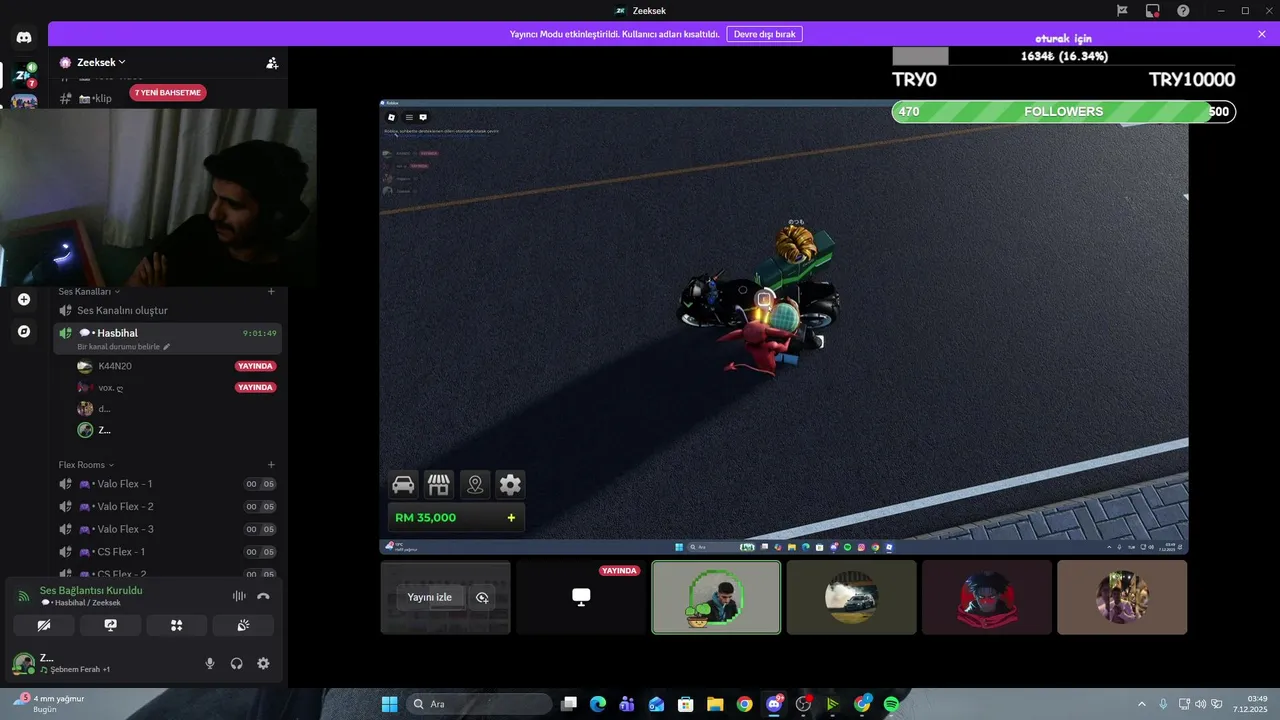Collapse the Ses Kanalları category
The width and height of the screenshot is (1280, 720).
(88, 291)
